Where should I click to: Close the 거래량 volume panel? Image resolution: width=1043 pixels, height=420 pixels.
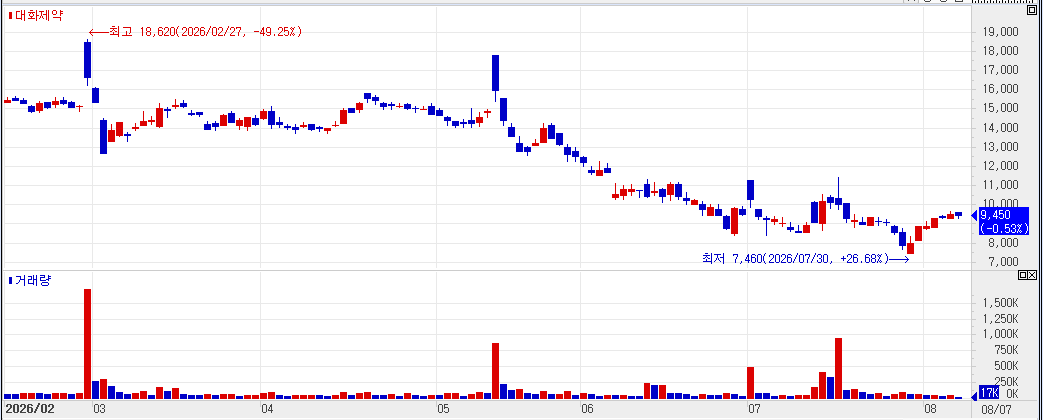click(x=1032, y=275)
